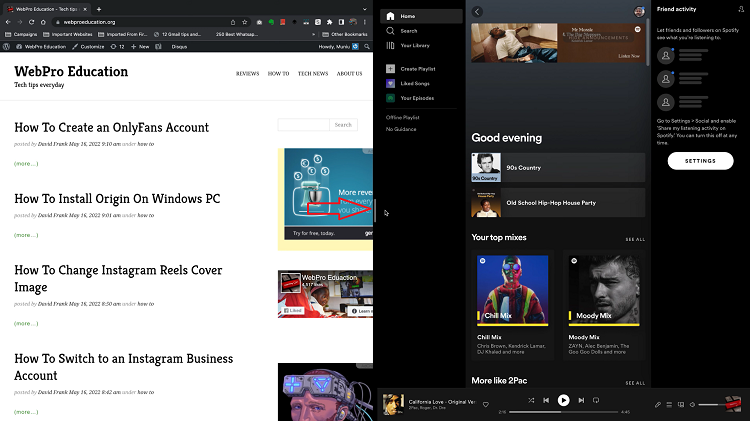750x421 pixels.
Task: Toggle repeat in the Spotify player
Action: (596, 400)
